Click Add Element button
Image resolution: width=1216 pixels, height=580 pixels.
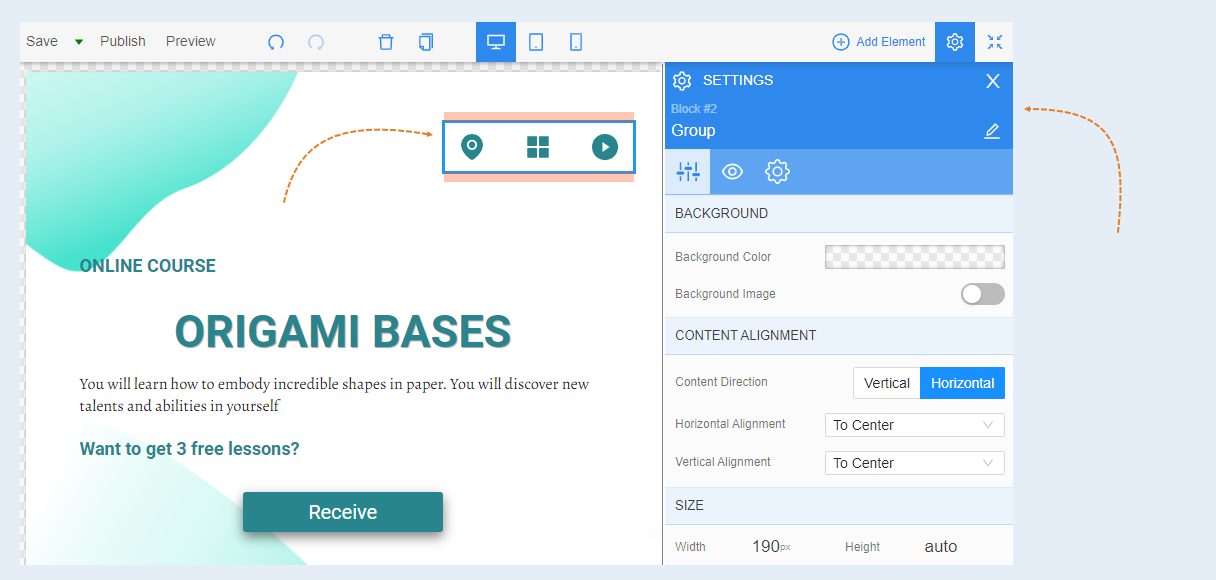879,42
